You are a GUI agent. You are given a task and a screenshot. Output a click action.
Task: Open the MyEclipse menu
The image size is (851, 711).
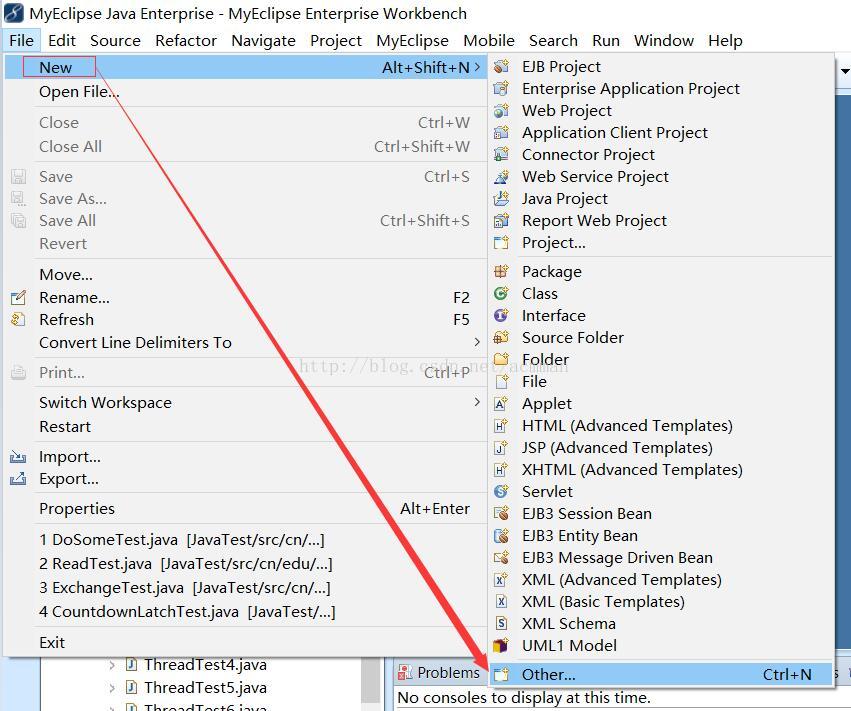(x=412, y=41)
